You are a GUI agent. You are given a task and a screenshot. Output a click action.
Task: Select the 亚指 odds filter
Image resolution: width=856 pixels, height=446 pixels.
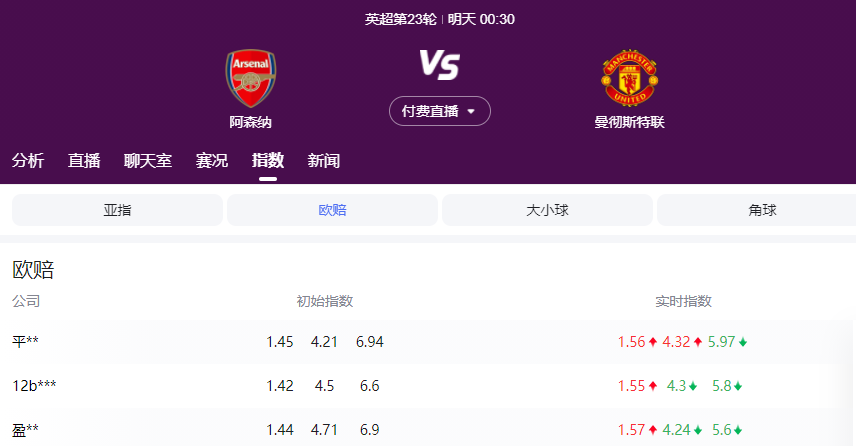pyautogui.click(x=117, y=210)
